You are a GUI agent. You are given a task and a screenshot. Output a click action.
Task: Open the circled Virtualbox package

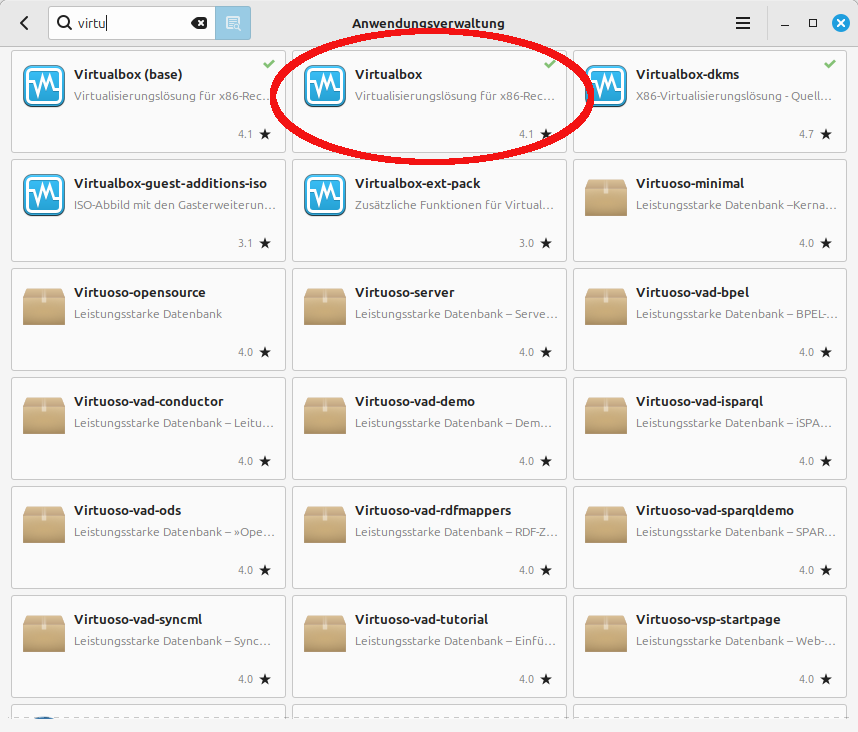pyautogui.click(x=429, y=98)
